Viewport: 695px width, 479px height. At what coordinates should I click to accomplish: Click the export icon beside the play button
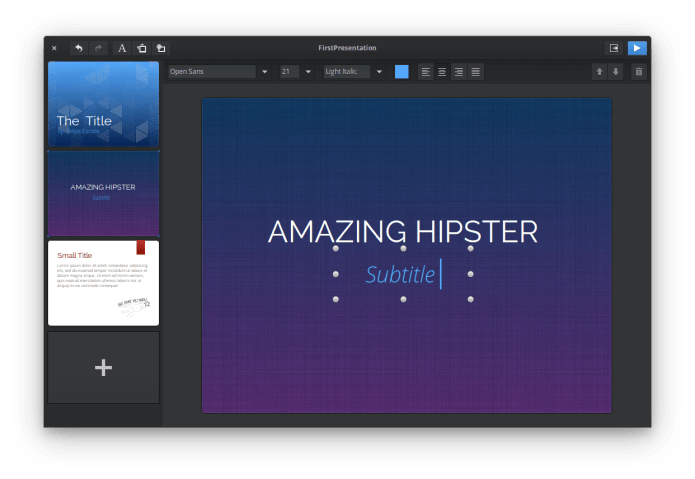pyautogui.click(x=614, y=47)
